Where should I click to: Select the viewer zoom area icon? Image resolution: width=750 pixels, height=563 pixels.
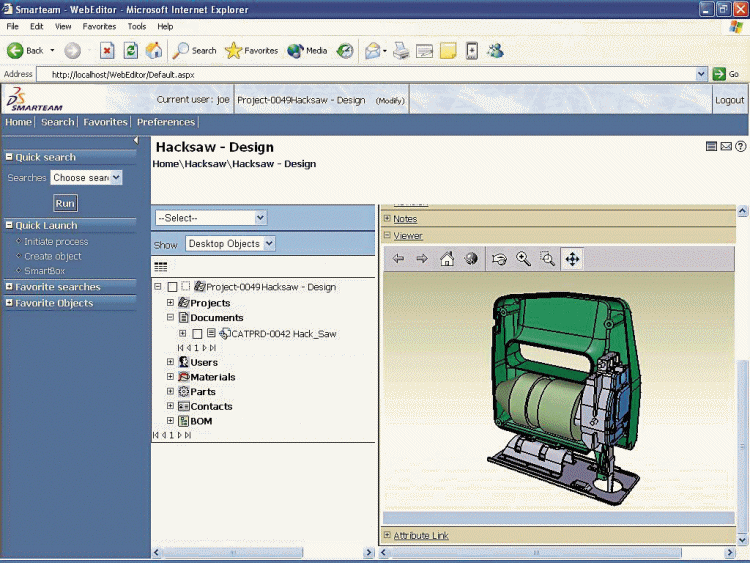[547, 259]
